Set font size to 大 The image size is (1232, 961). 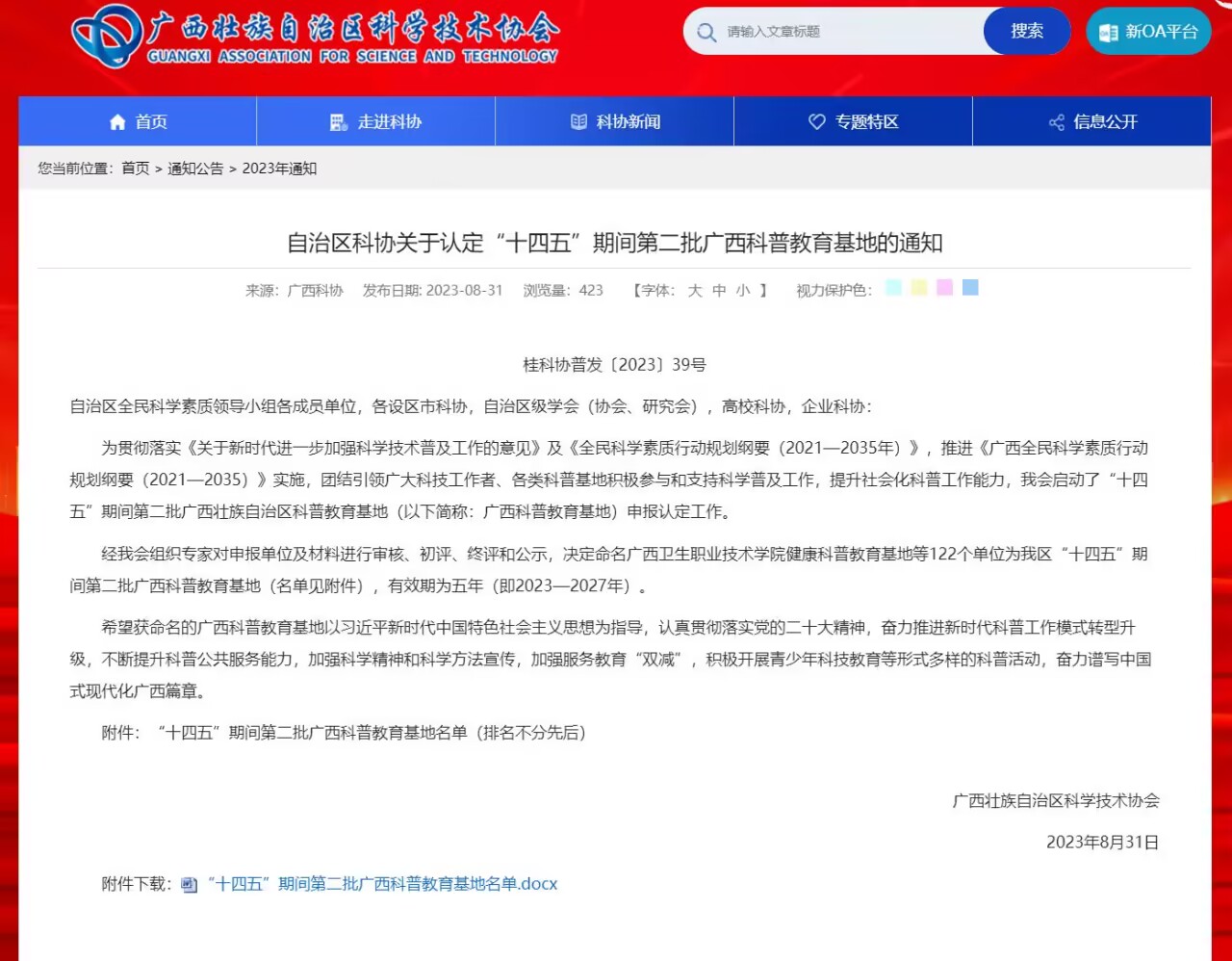[x=695, y=291]
